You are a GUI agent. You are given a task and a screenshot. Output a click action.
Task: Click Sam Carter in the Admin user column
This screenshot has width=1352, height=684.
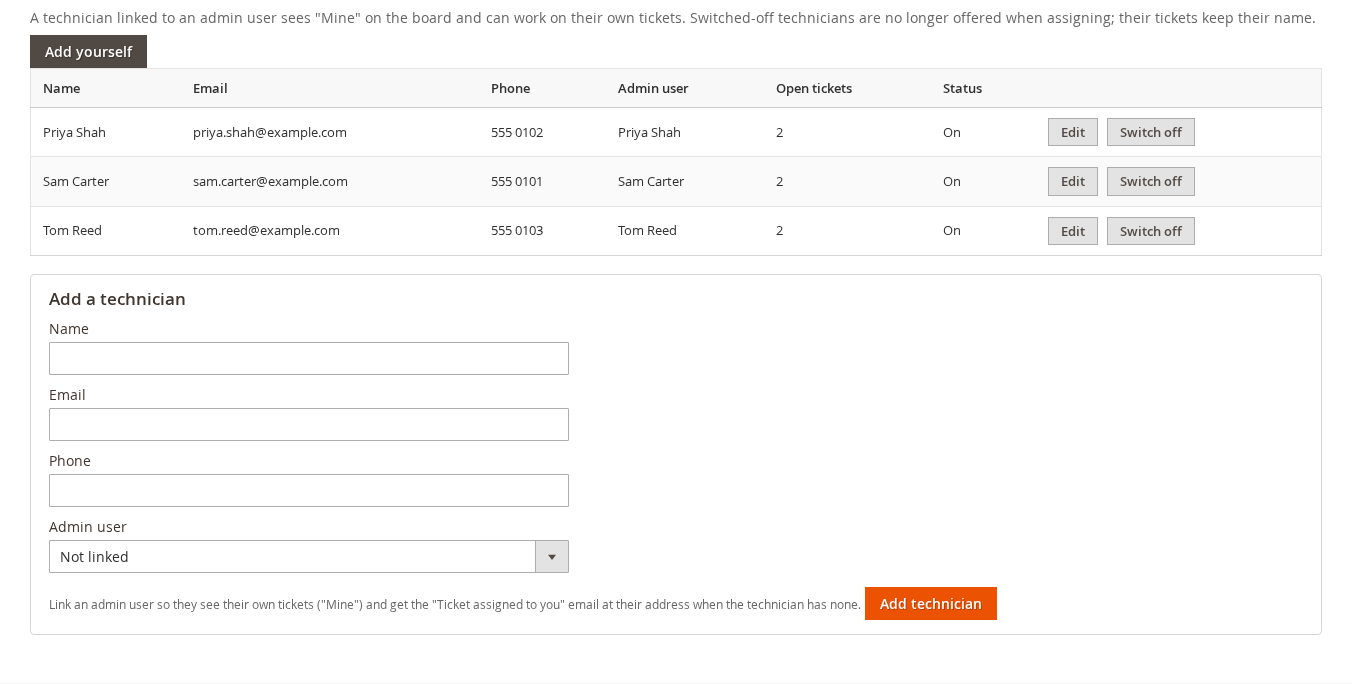click(651, 181)
